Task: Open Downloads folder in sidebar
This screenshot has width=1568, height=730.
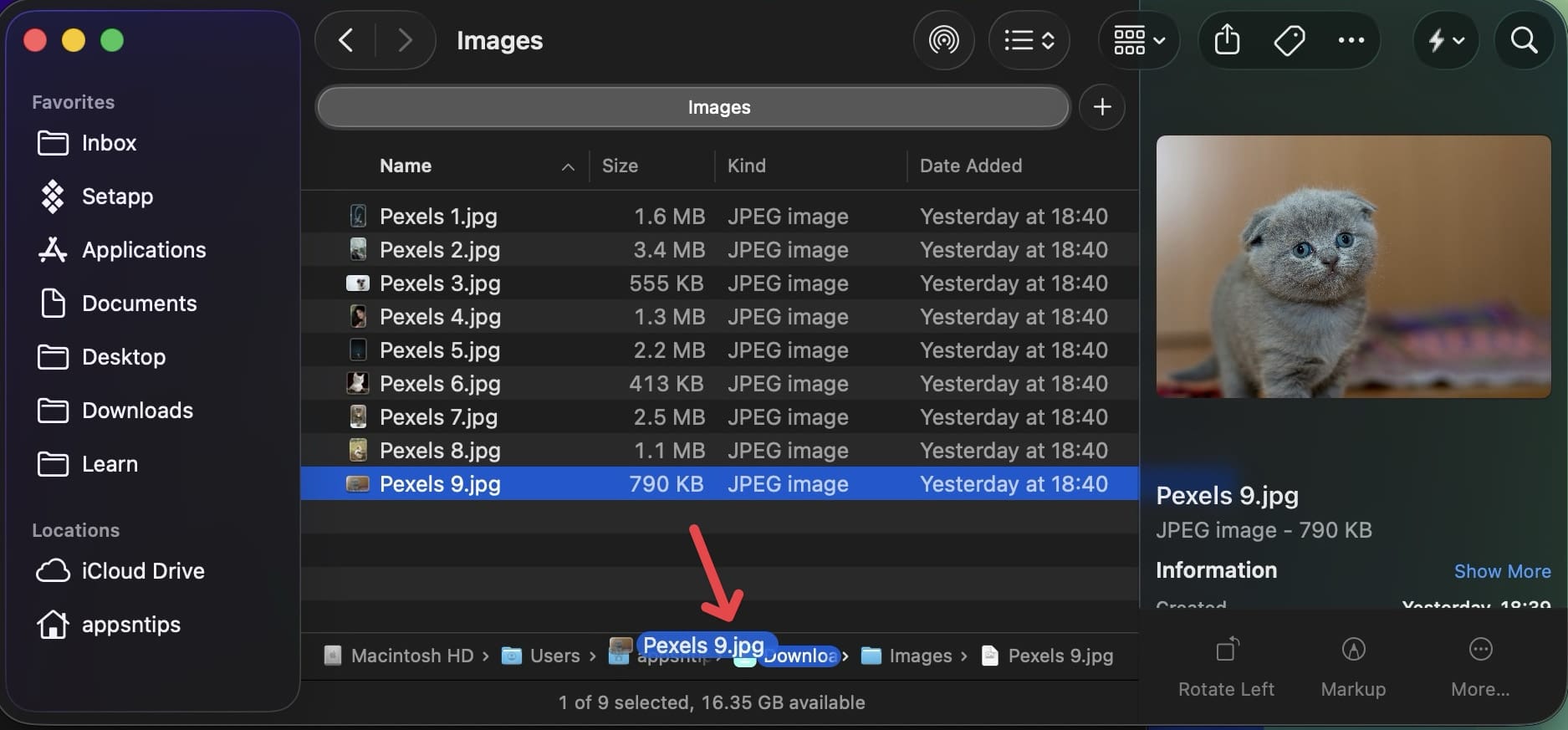Action: pos(115,411)
